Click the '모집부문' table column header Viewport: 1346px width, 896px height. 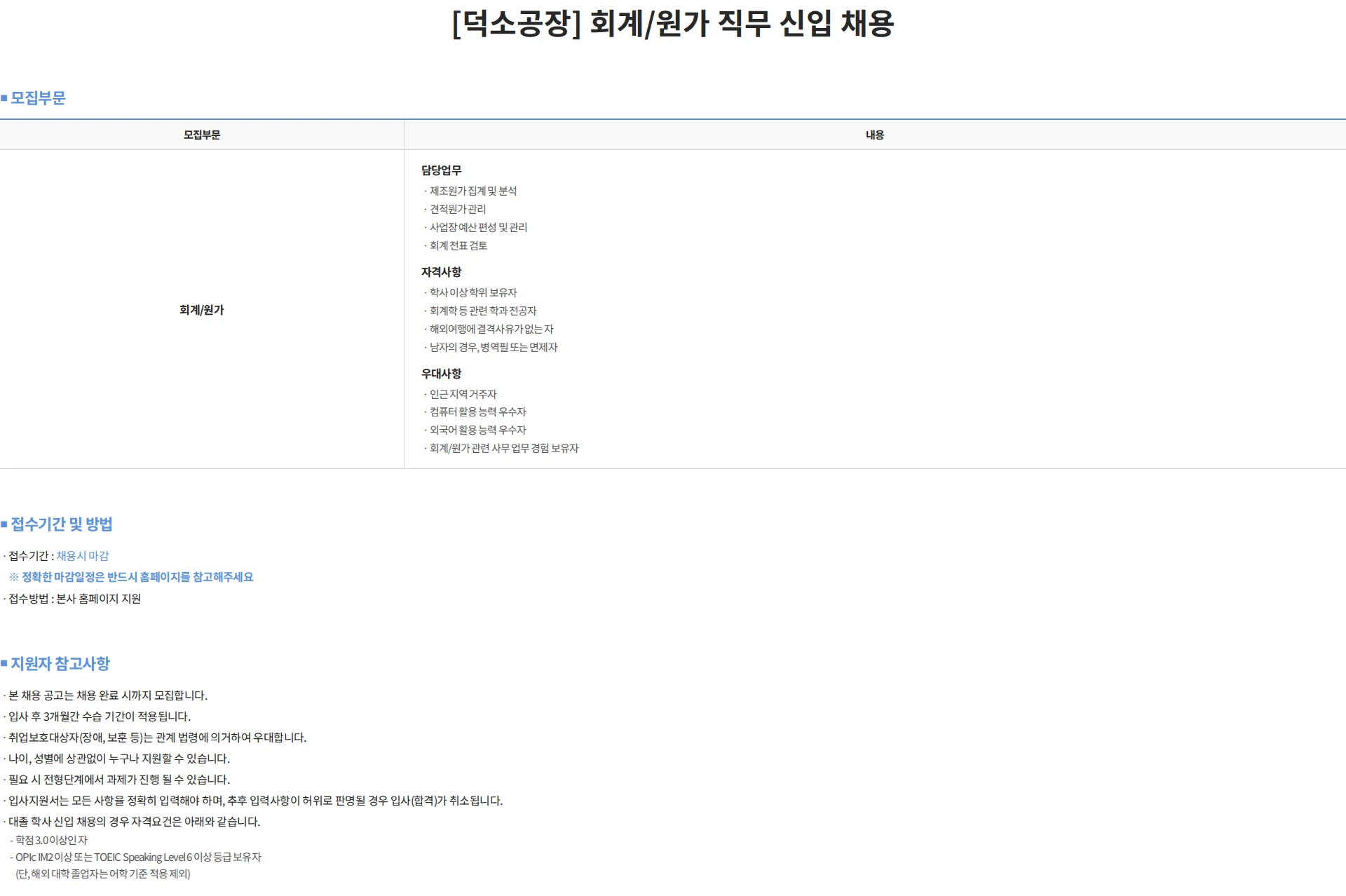[x=202, y=135]
